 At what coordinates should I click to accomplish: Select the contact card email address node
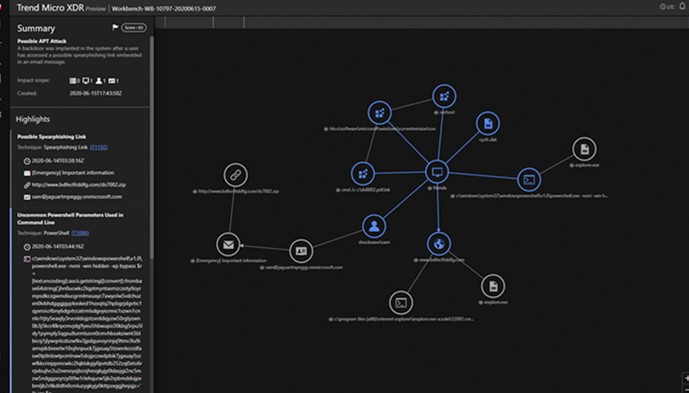point(301,251)
